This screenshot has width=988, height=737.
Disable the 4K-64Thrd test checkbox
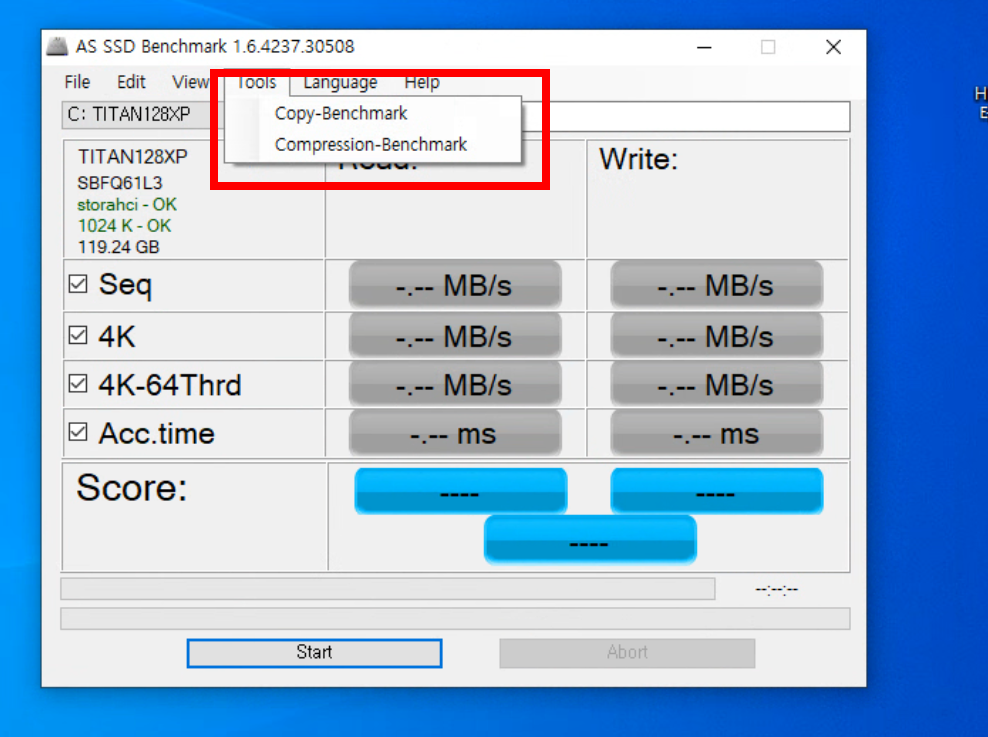(78, 383)
